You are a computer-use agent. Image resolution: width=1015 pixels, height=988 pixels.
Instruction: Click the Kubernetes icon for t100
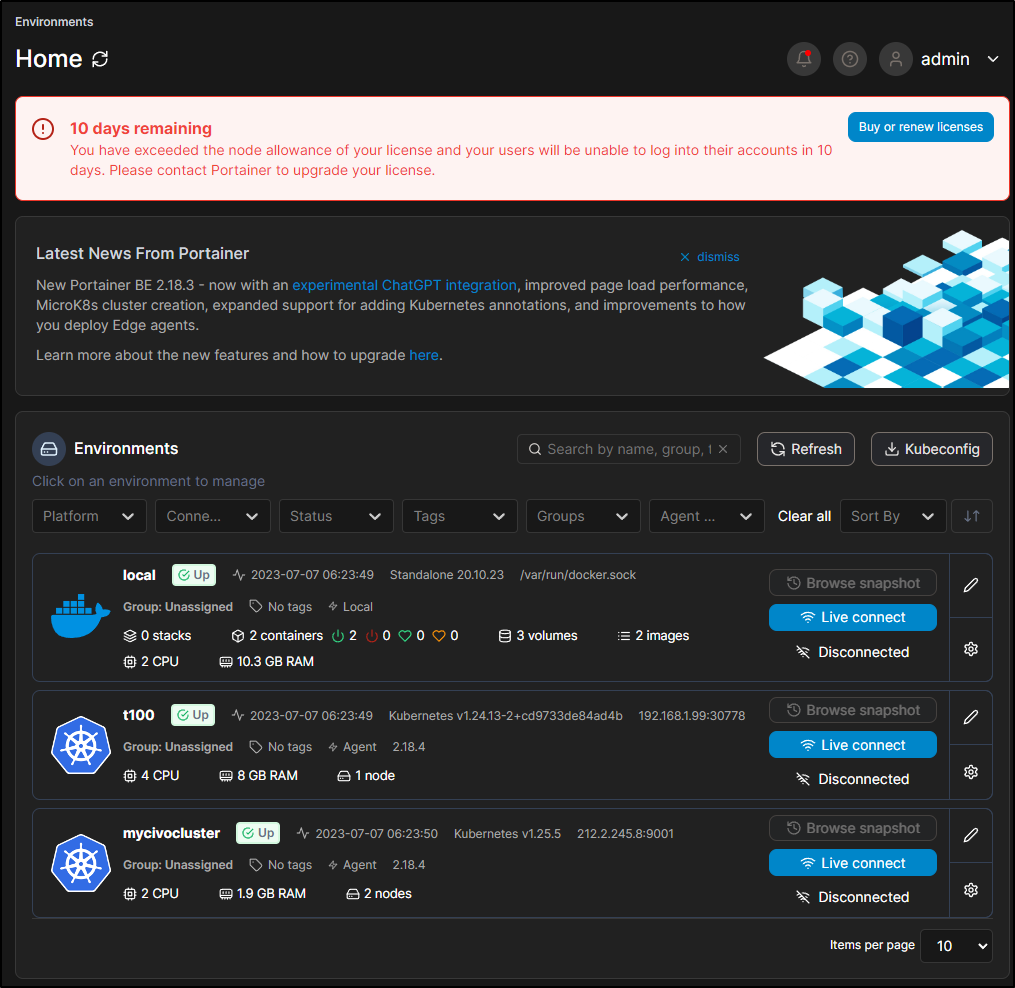(x=81, y=745)
